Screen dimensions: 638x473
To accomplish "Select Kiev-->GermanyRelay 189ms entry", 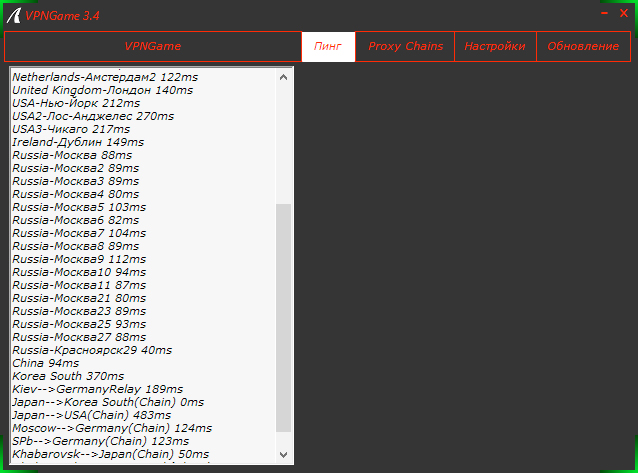I will pos(98,390).
